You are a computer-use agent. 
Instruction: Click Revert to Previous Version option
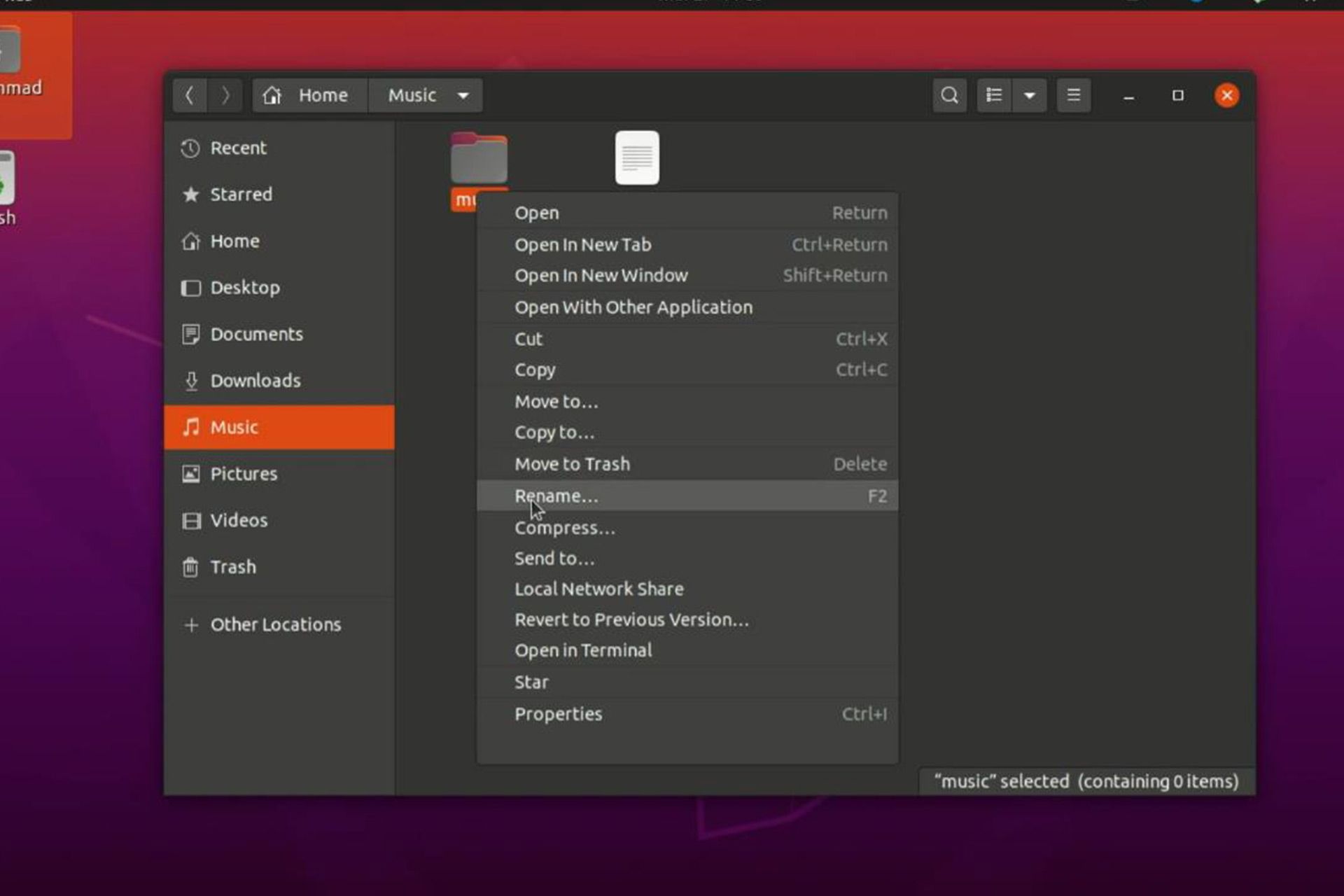[x=631, y=619]
